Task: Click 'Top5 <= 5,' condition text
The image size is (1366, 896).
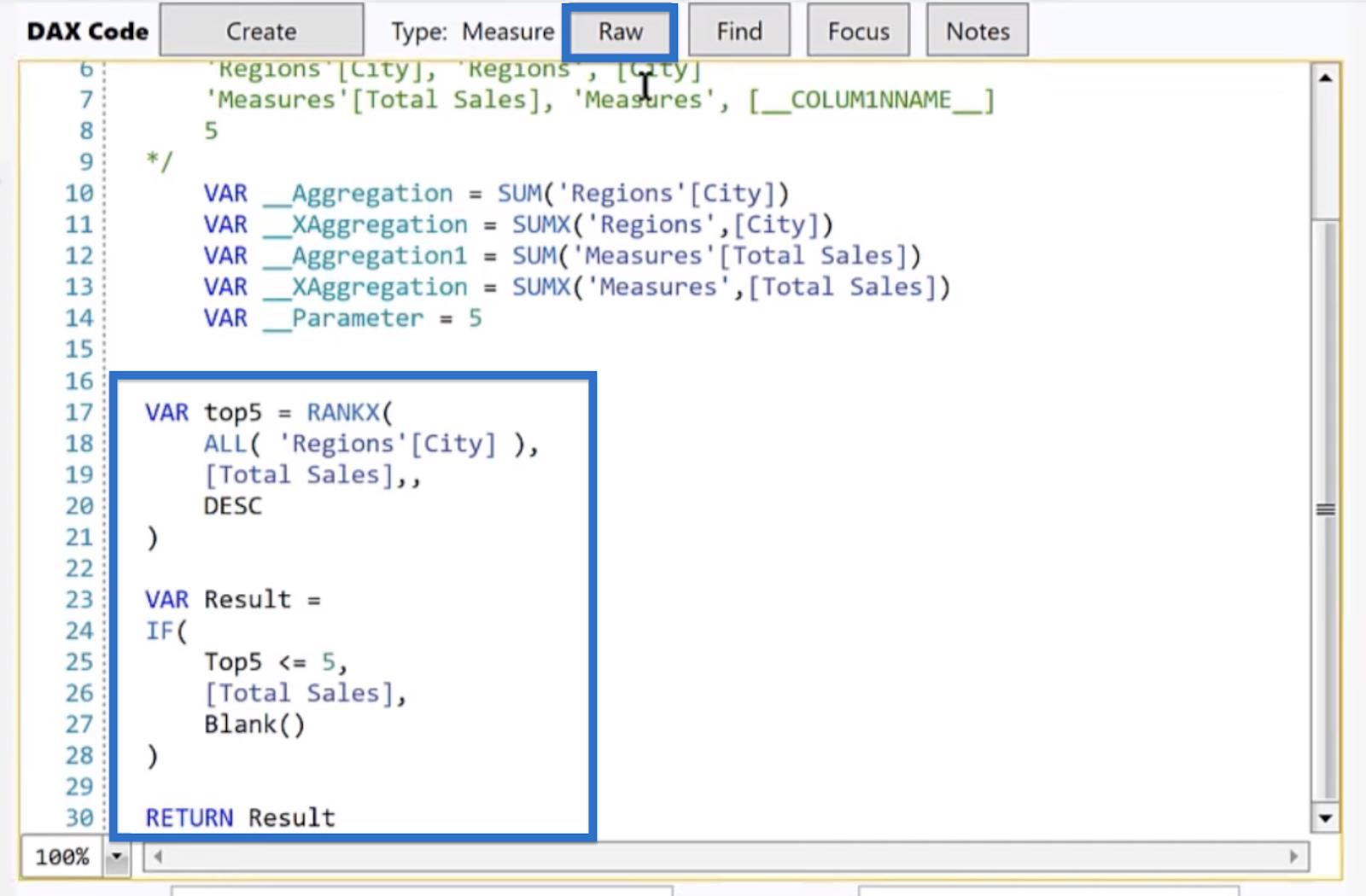Action: point(275,662)
